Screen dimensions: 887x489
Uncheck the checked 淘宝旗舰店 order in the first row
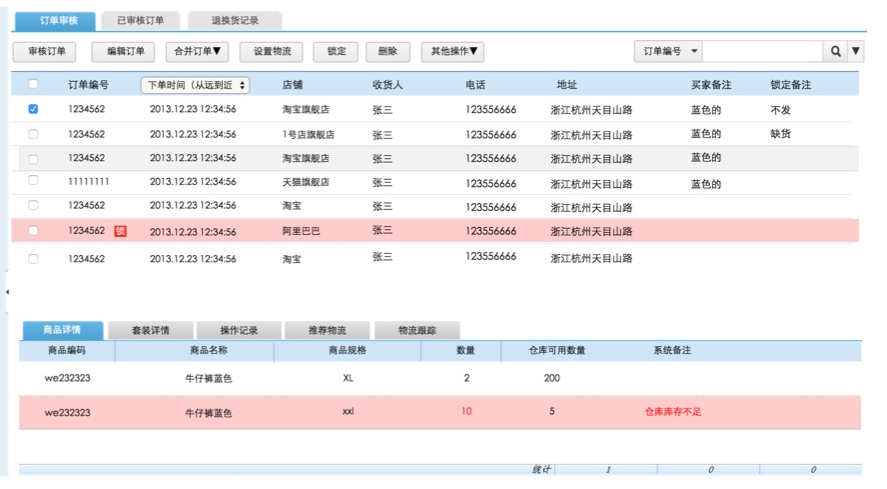tap(33, 109)
